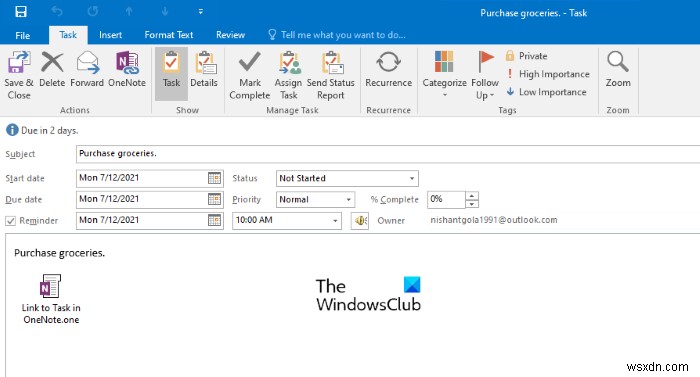The image size is (700, 377).
Task: Mark the task Complete
Action: tap(250, 75)
